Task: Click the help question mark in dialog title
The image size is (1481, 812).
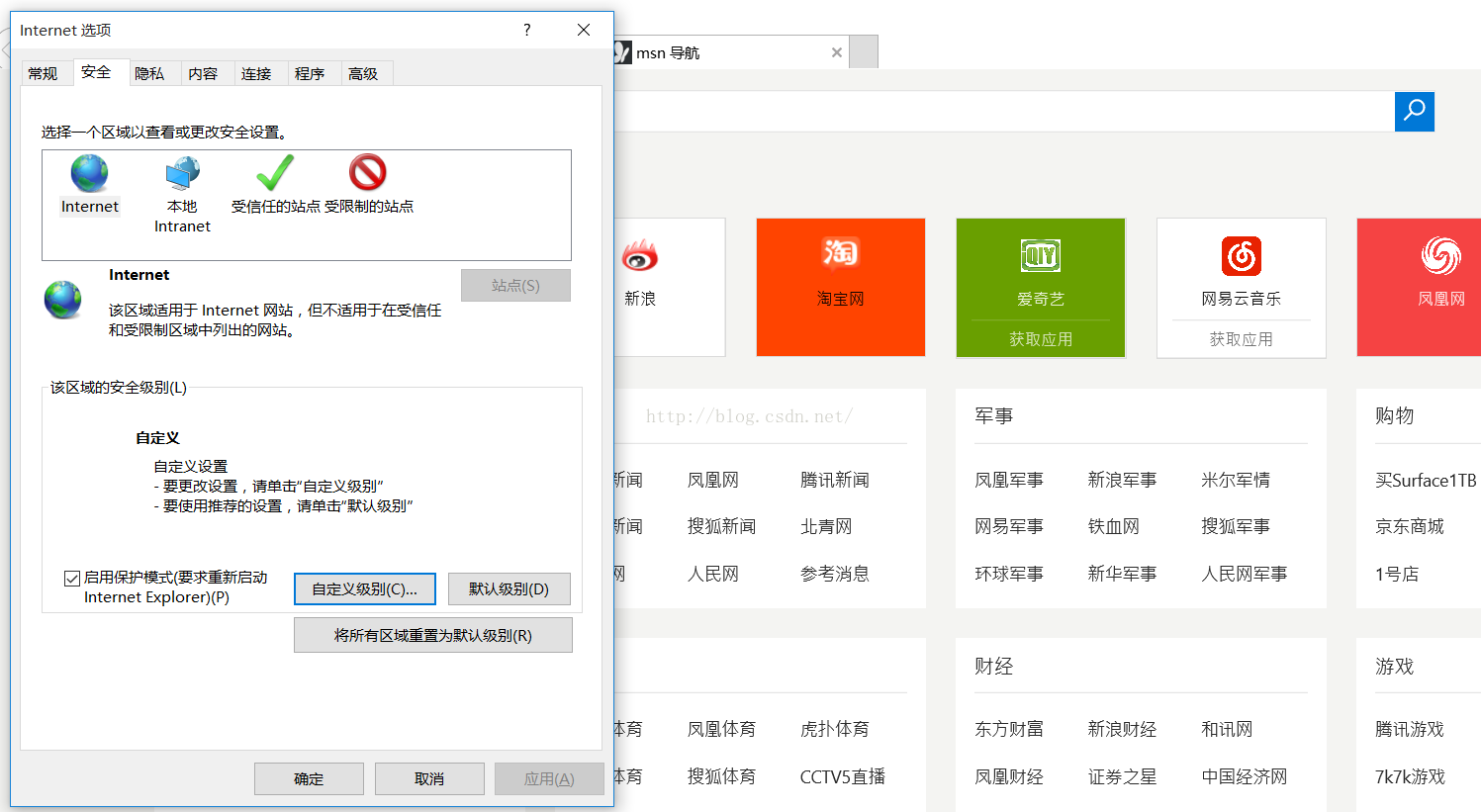Action: [527, 30]
